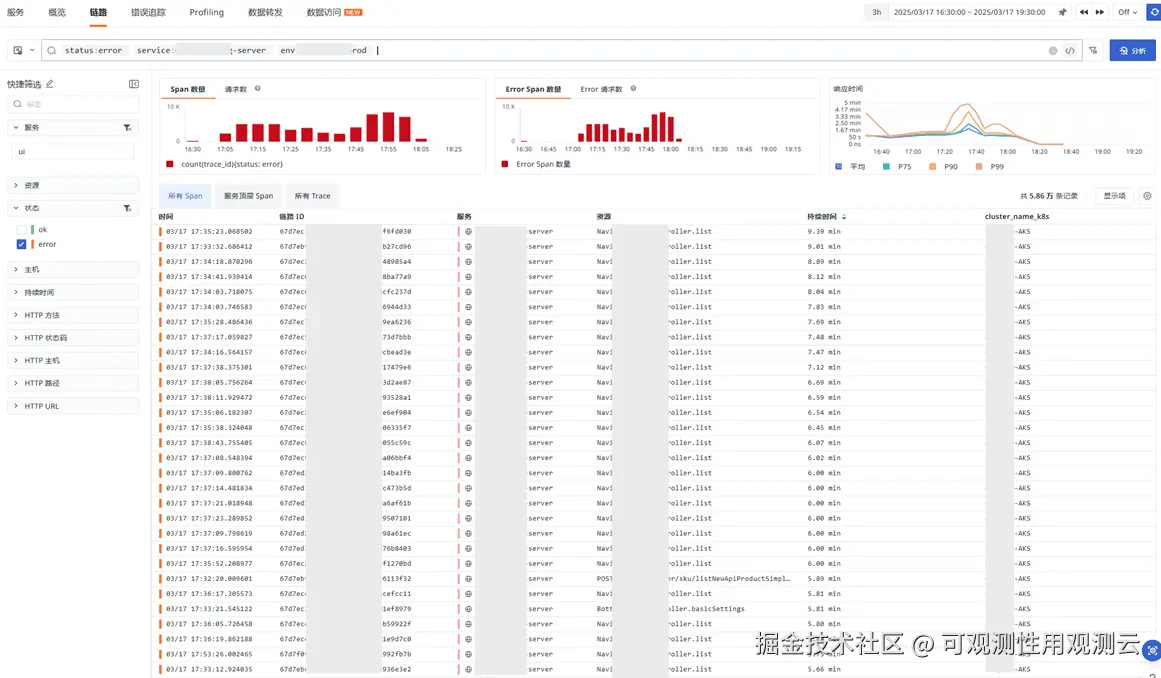Open the 服务 top navigation tab

[x=16, y=13]
